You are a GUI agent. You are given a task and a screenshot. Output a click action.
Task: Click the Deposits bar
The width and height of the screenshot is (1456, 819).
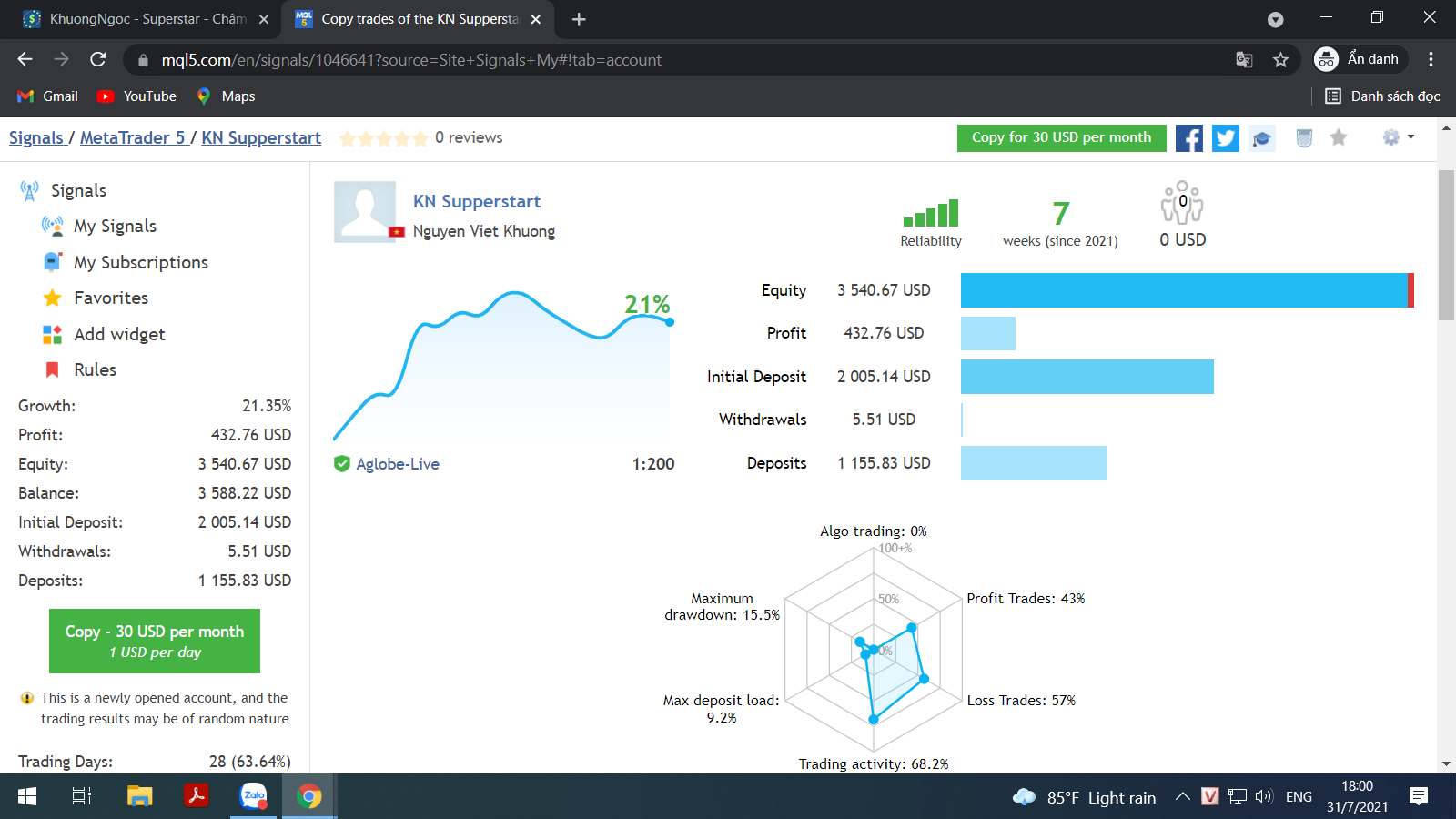click(x=1034, y=463)
